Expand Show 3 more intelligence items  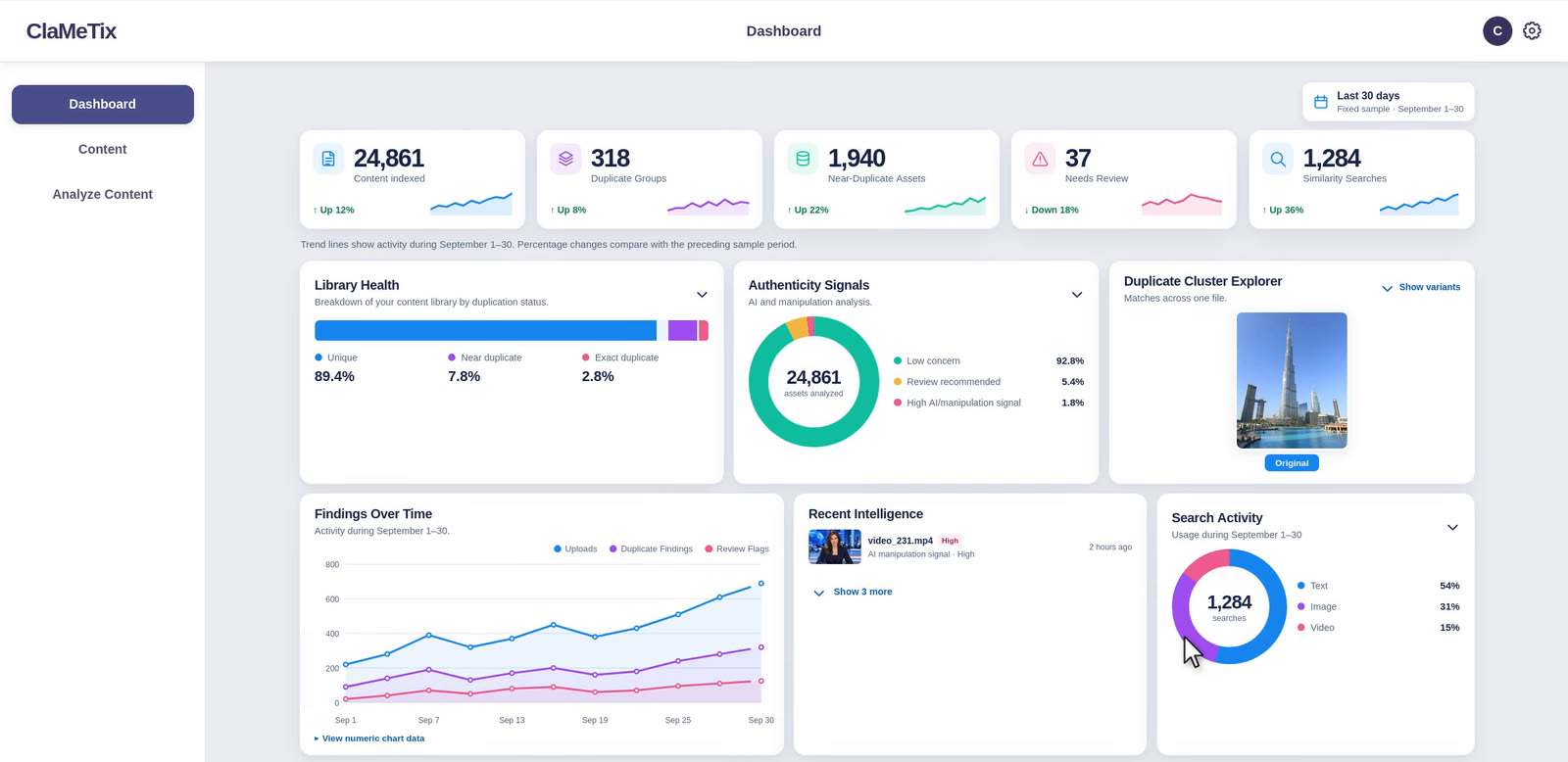tap(853, 593)
